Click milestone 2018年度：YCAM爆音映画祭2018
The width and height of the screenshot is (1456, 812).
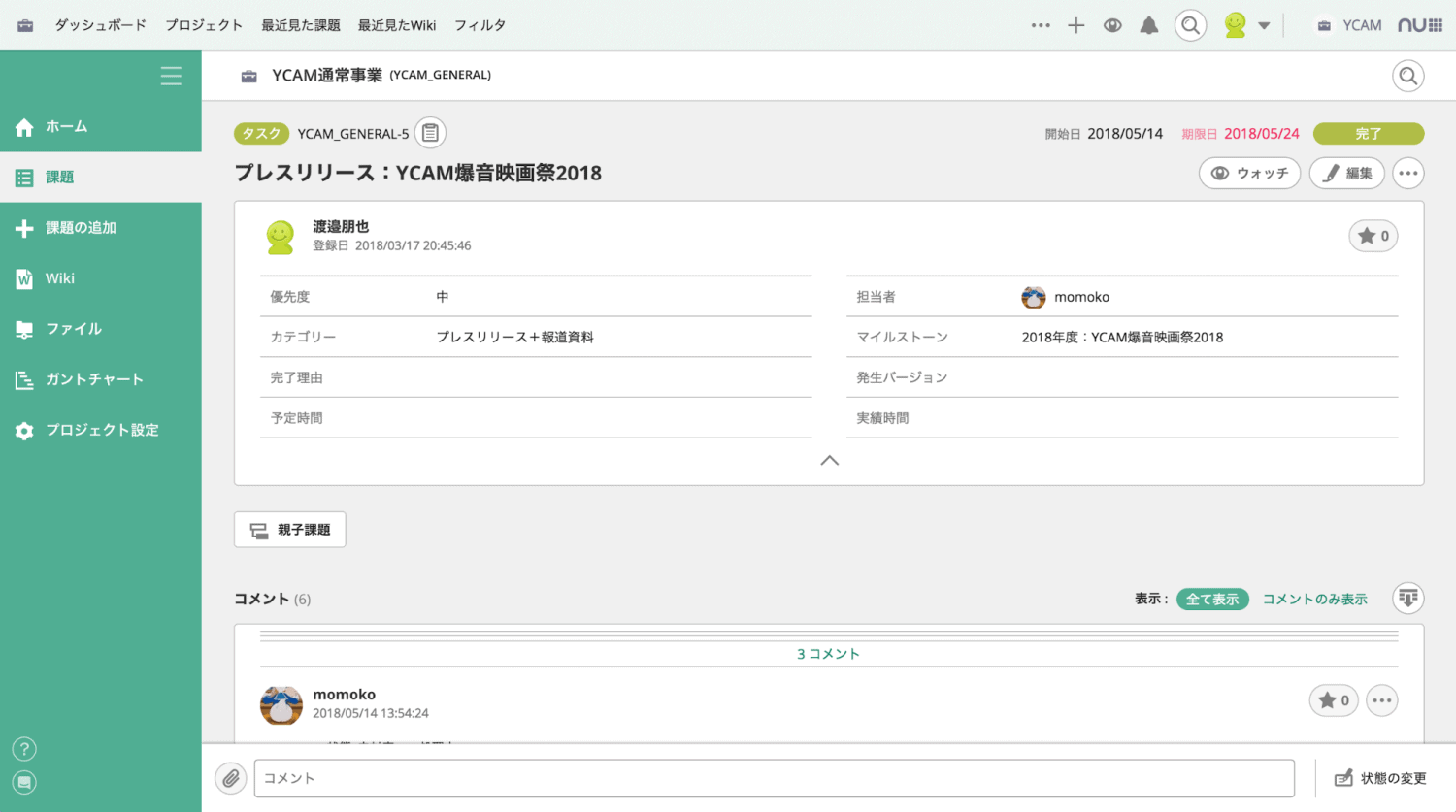click(x=1122, y=337)
